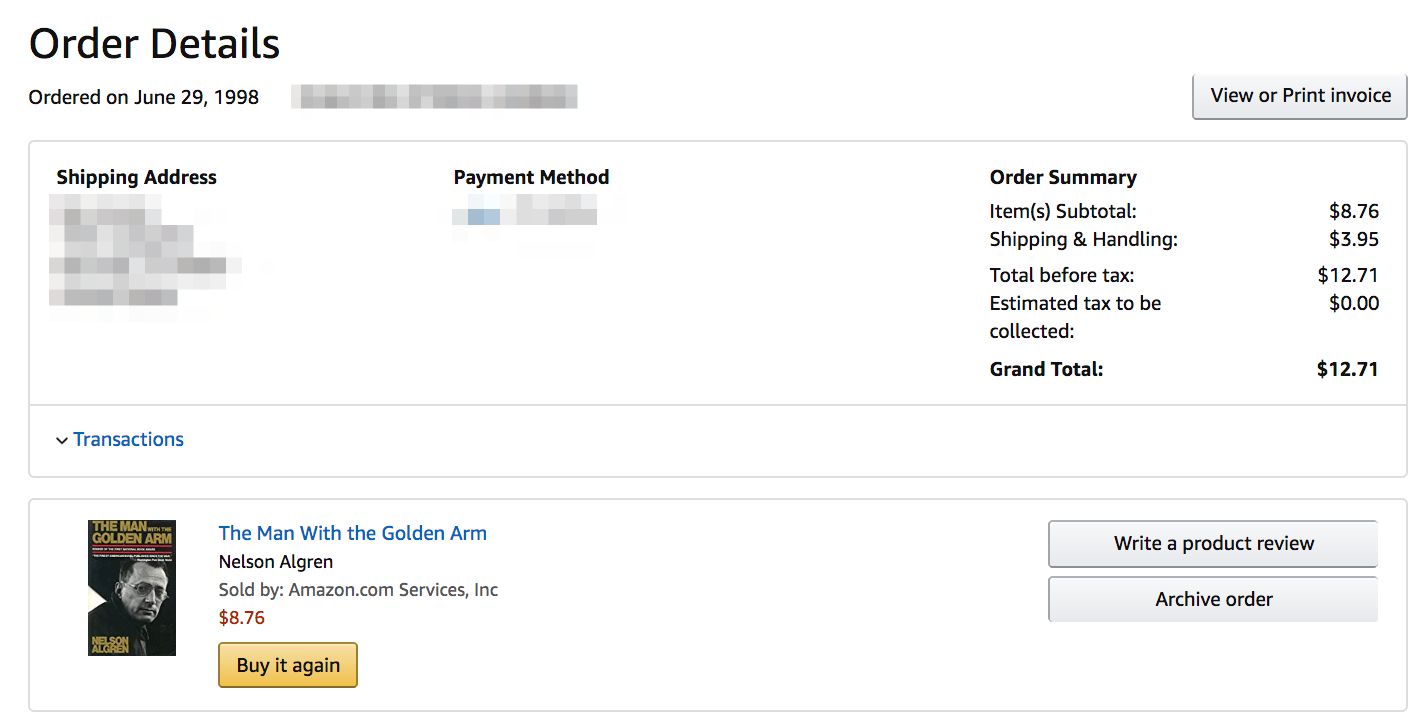Click the Sold by Amazon.com Services text
The width and height of the screenshot is (1420, 724).
pos(358,590)
